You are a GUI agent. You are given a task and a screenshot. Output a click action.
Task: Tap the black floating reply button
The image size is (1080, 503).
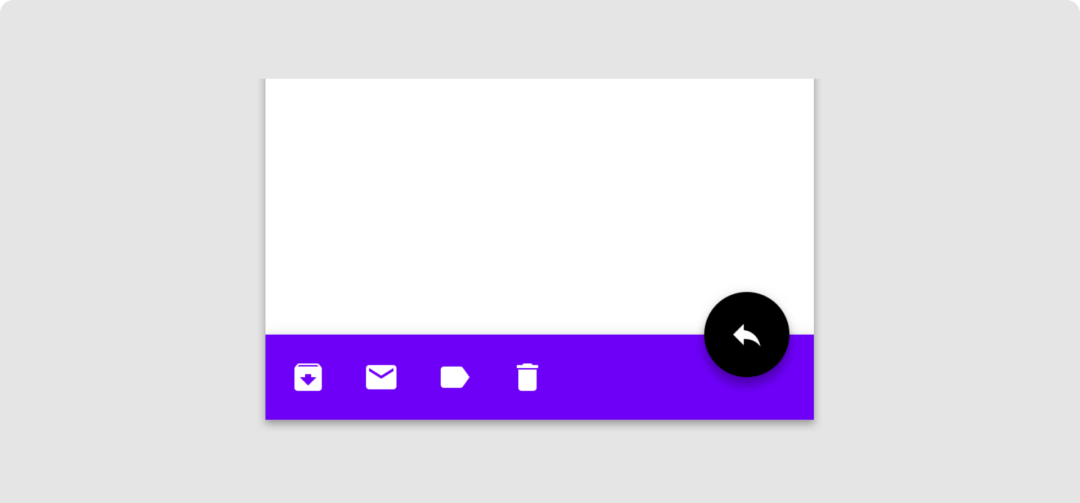click(747, 334)
